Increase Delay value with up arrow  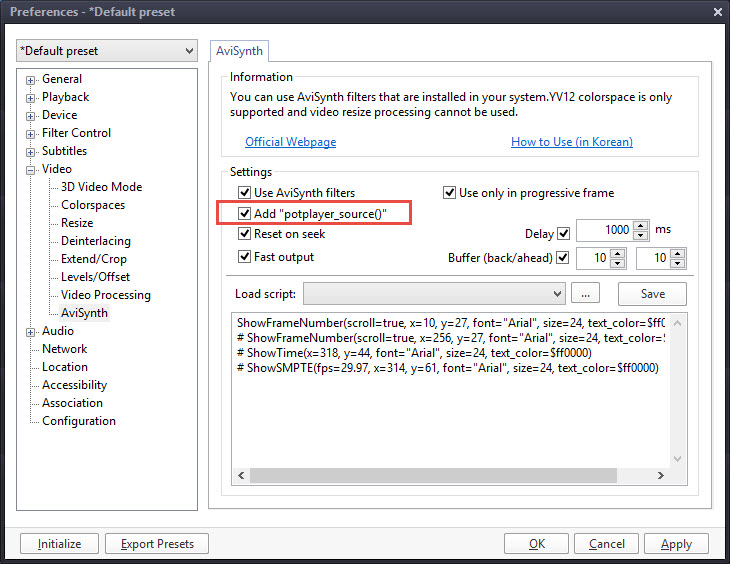coord(641,225)
